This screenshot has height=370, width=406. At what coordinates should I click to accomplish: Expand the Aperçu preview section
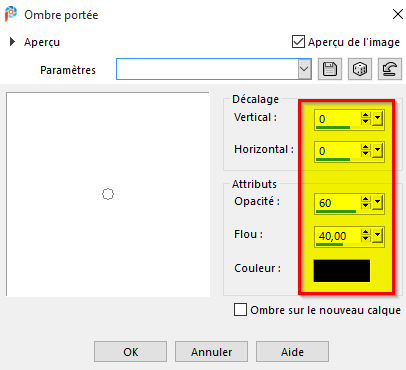[13, 42]
